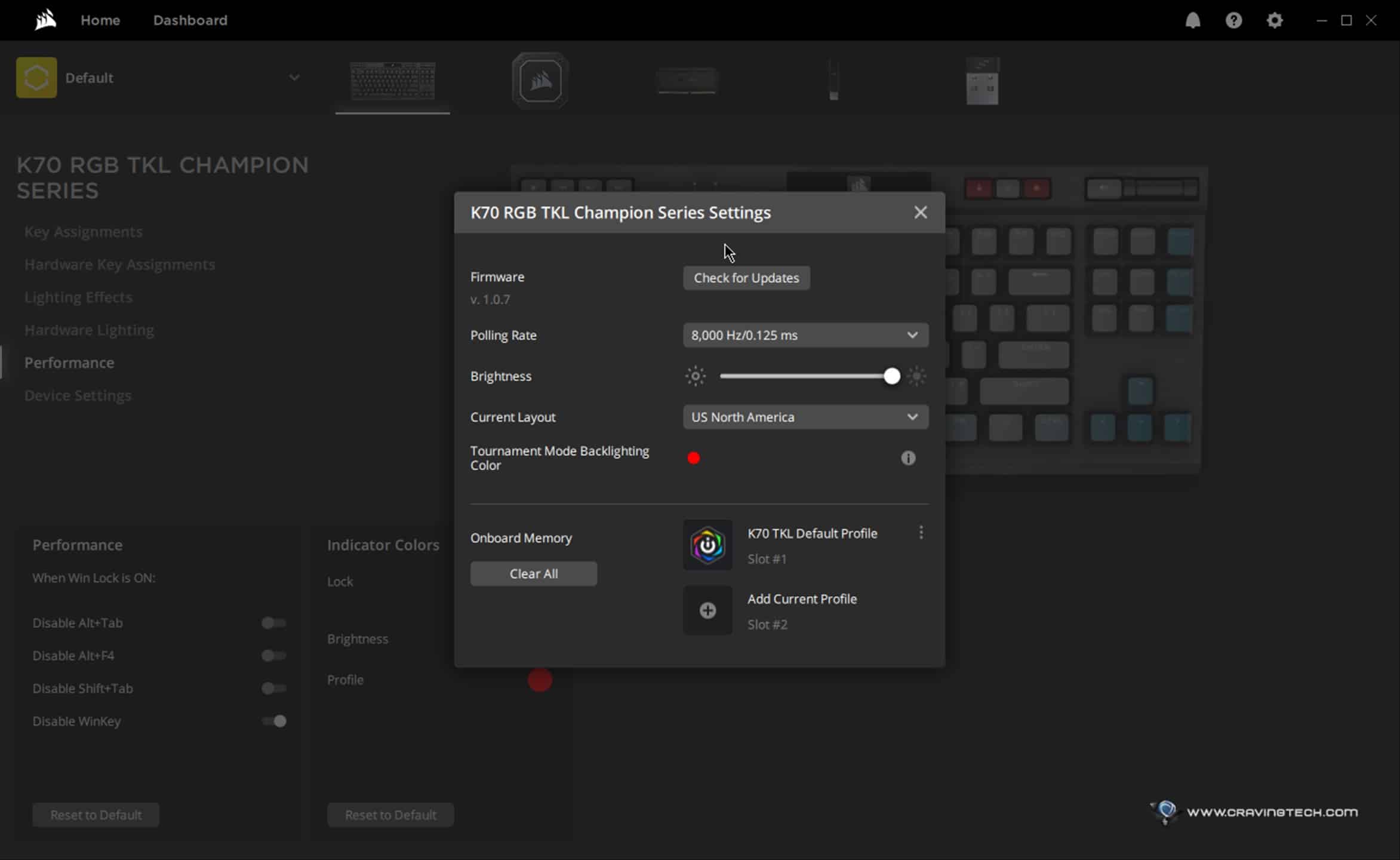Click Clear All onboard memory button
This screenshot has width=1400, height=860.
(534, 573)
